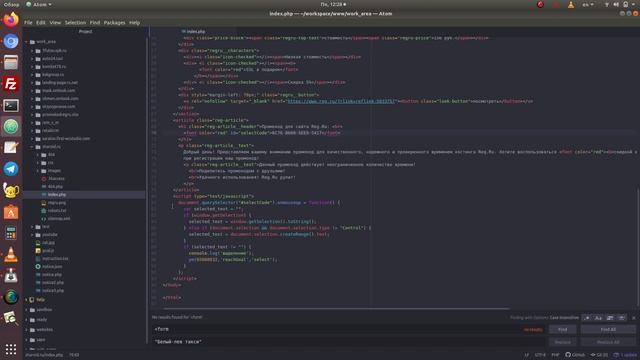This screenshot has height=360, width=640.
Task: Toggle the Whole Word find option
Action: [x=621, y=318]
